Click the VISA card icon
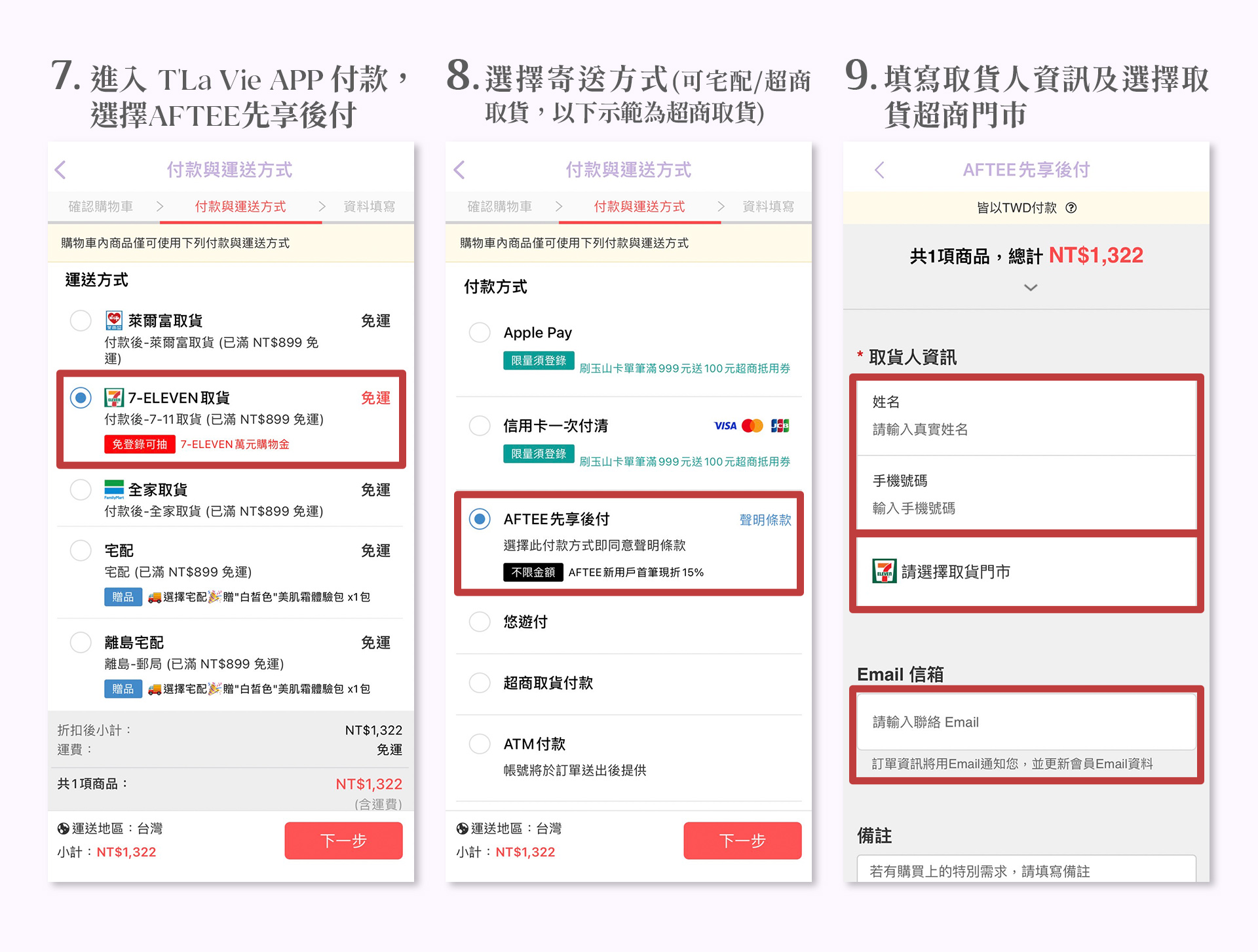The image size is (1258, 952). point(725,426)
